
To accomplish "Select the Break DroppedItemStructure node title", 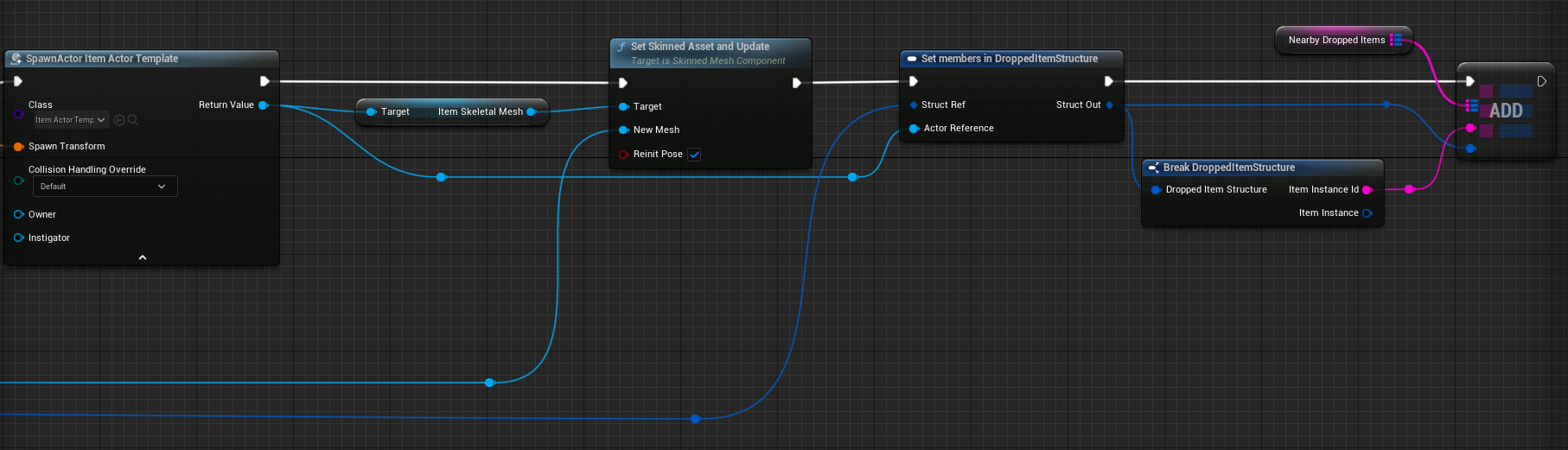I will pyautogui.click(x=1228, y=168).
